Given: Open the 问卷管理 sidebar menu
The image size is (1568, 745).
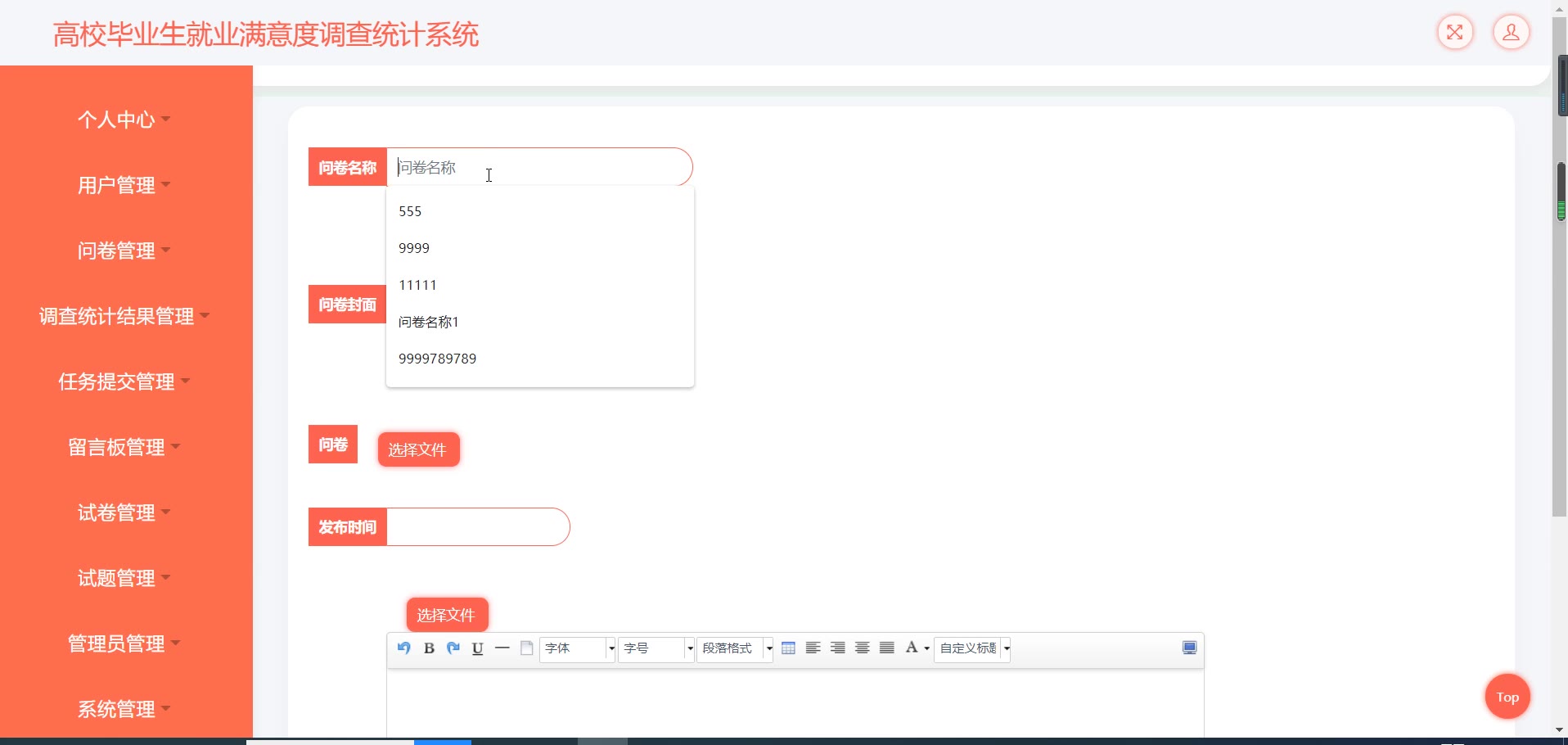Looking at the screenshot, I should tap(124, 251).
